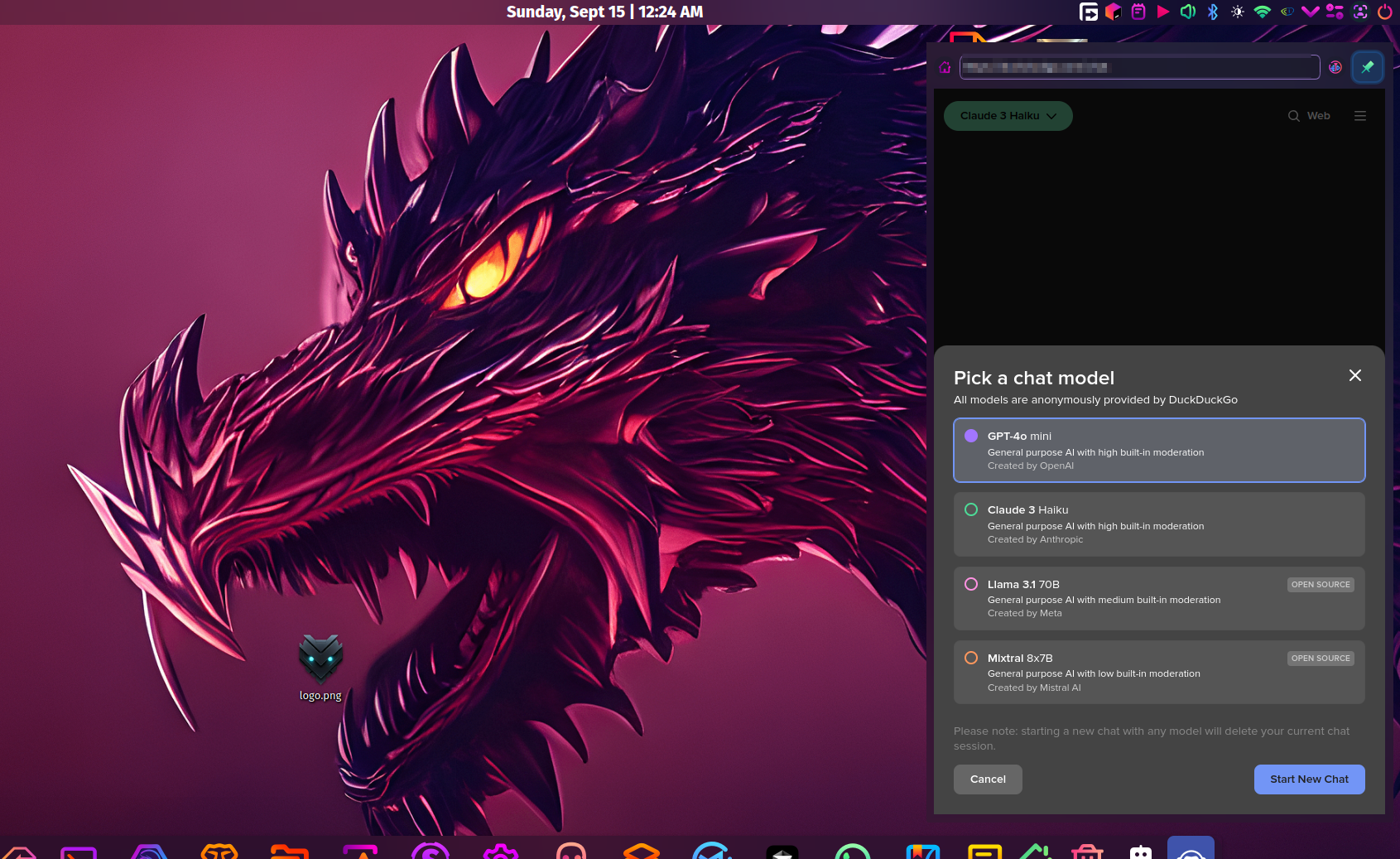Screen dimensions: 1400x859
Task: Open the quick settings sliders icon
Action: pos(1335,12)
